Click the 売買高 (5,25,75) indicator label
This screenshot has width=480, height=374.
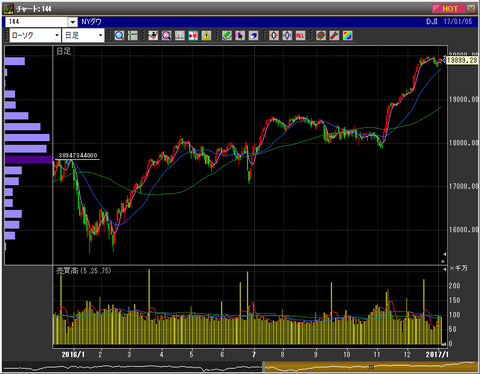coord(83,271)
